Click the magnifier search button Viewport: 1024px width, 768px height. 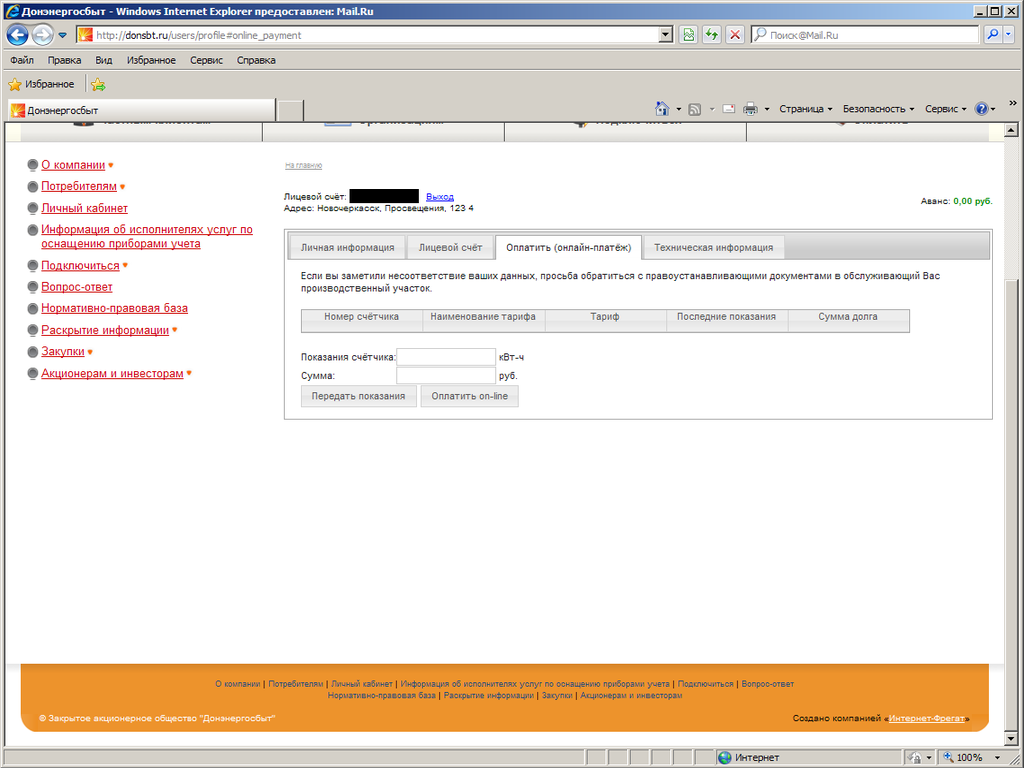pos(993,35)
